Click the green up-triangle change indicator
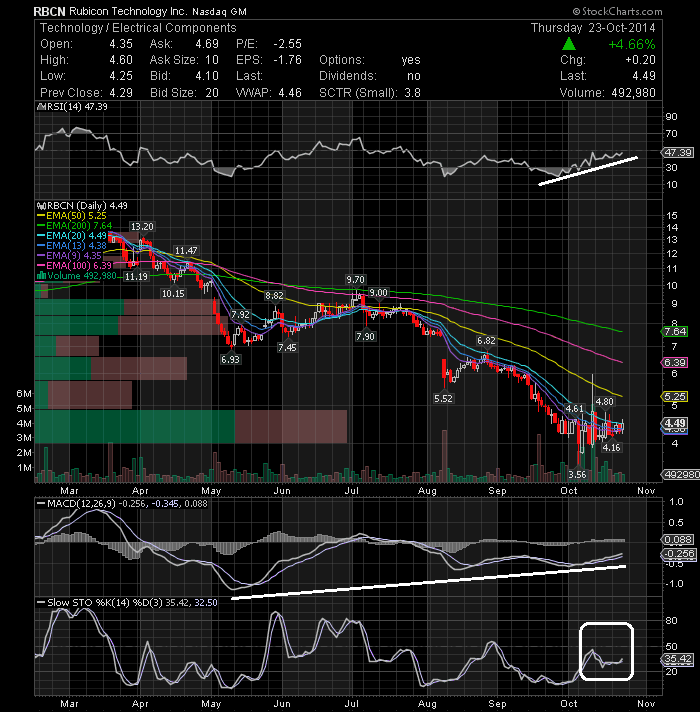 tap(568, 44)
